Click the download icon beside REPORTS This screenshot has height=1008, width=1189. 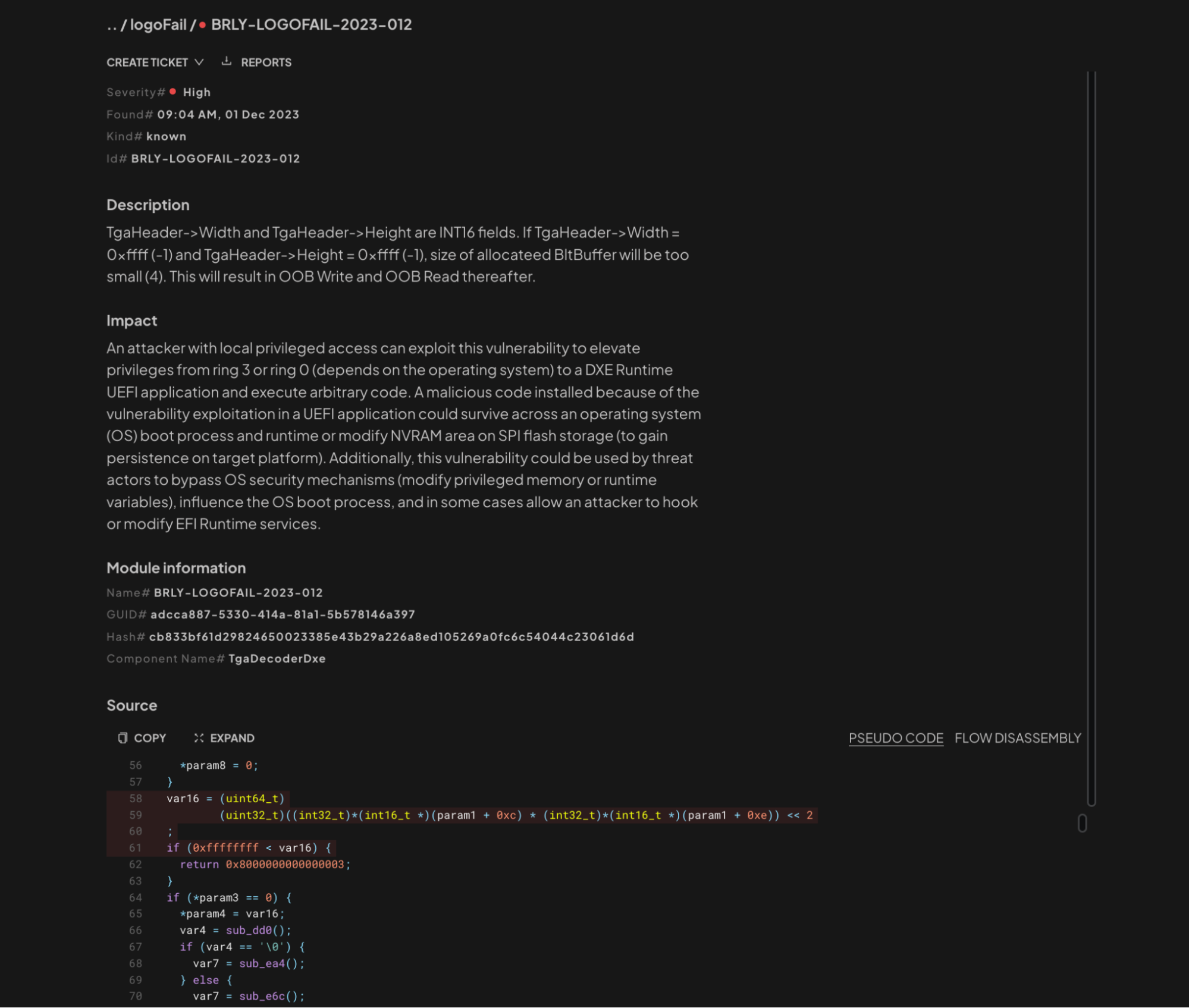click(x=226, y=61)
